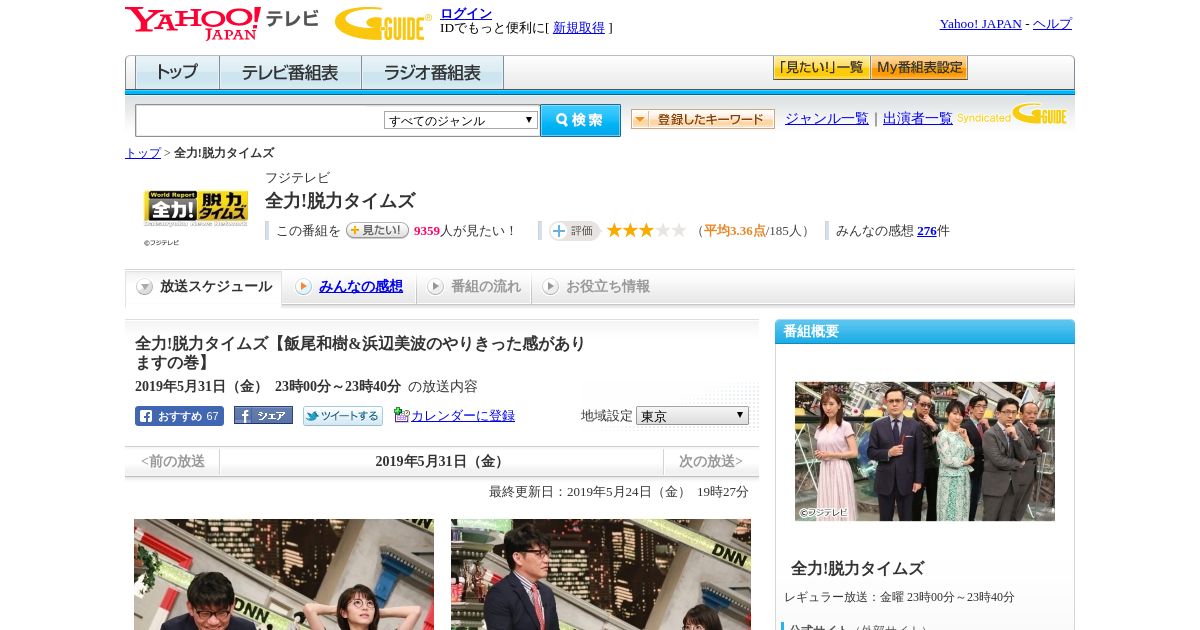
Task: Click the Facebook シェア button
Action: (263, 415)
